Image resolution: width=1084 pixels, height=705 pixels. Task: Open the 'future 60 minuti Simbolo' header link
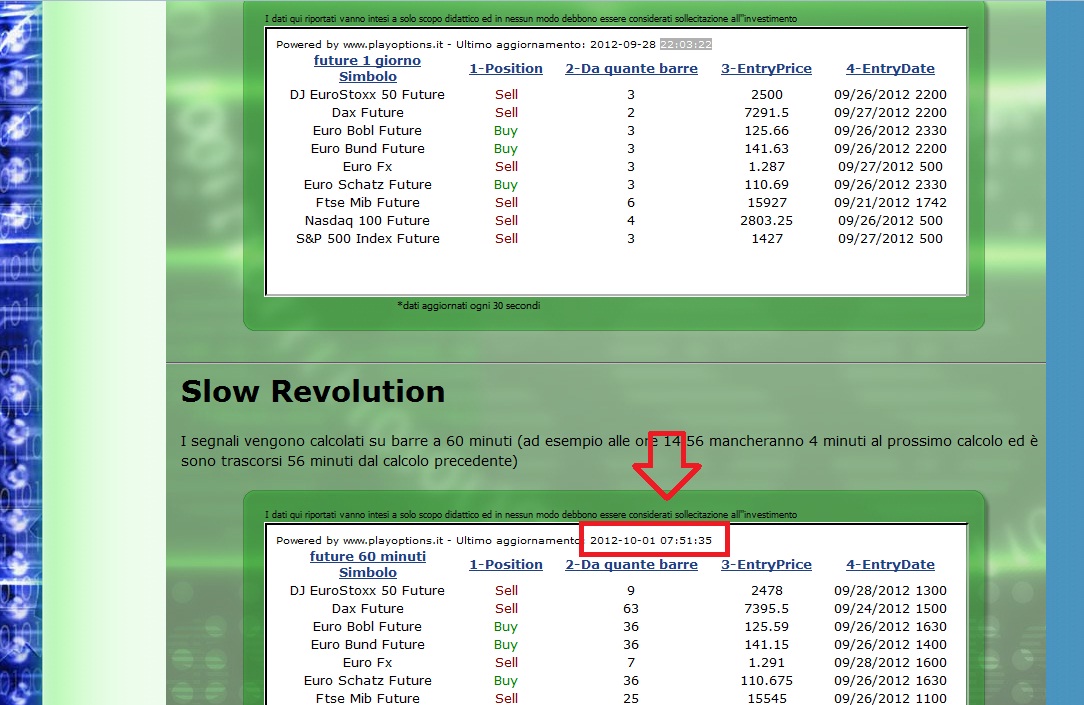coord(367,564)
